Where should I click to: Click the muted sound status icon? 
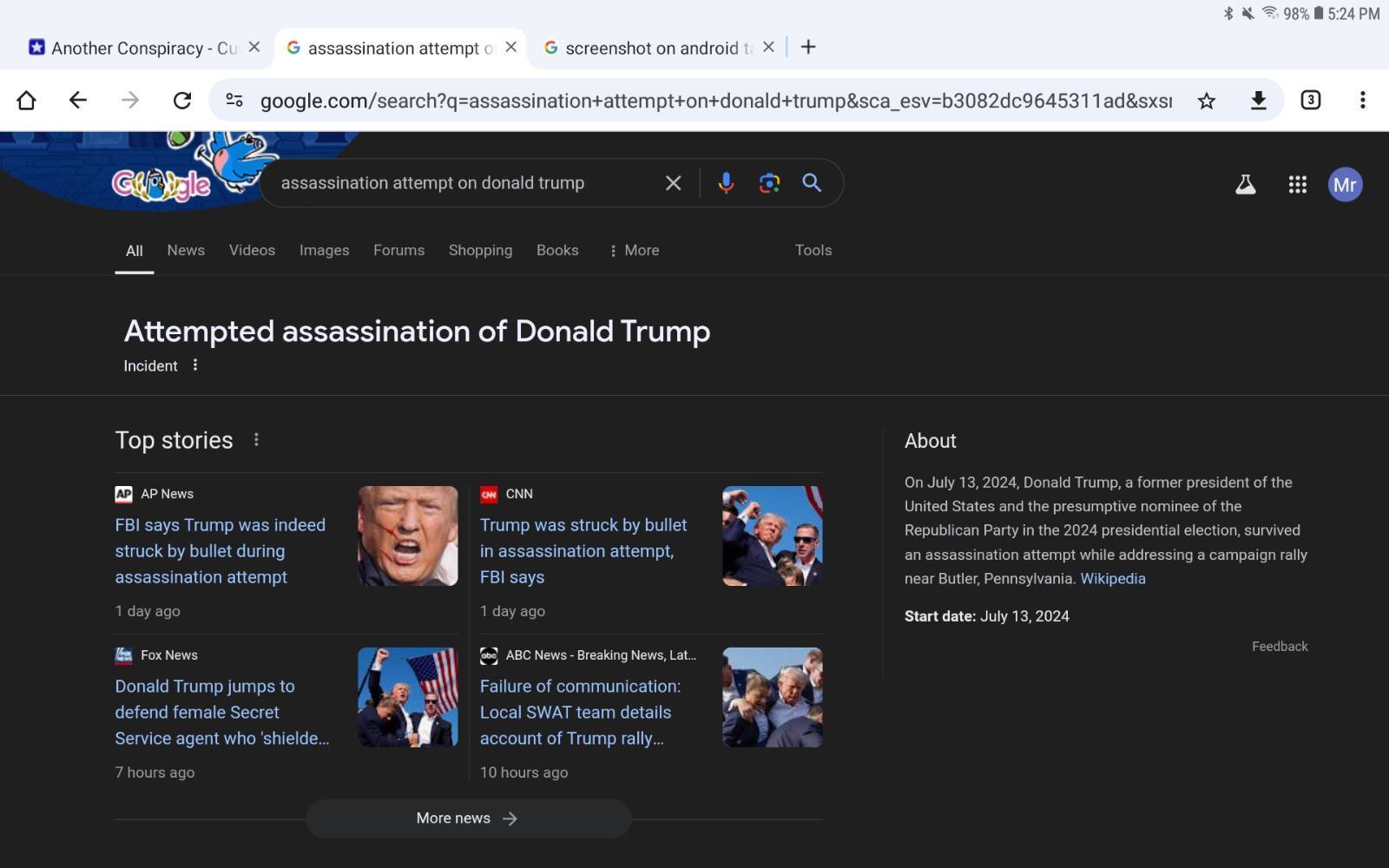[x=1248, y=13]
